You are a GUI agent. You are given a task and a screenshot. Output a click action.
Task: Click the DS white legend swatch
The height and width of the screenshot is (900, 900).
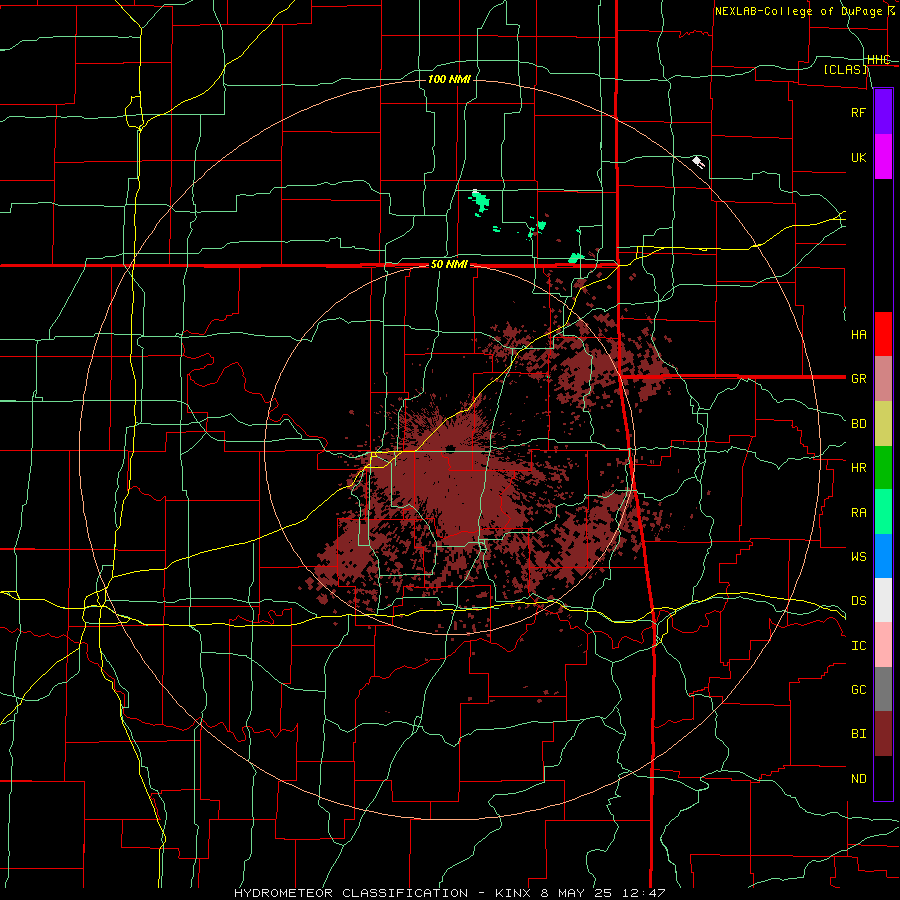883,600
